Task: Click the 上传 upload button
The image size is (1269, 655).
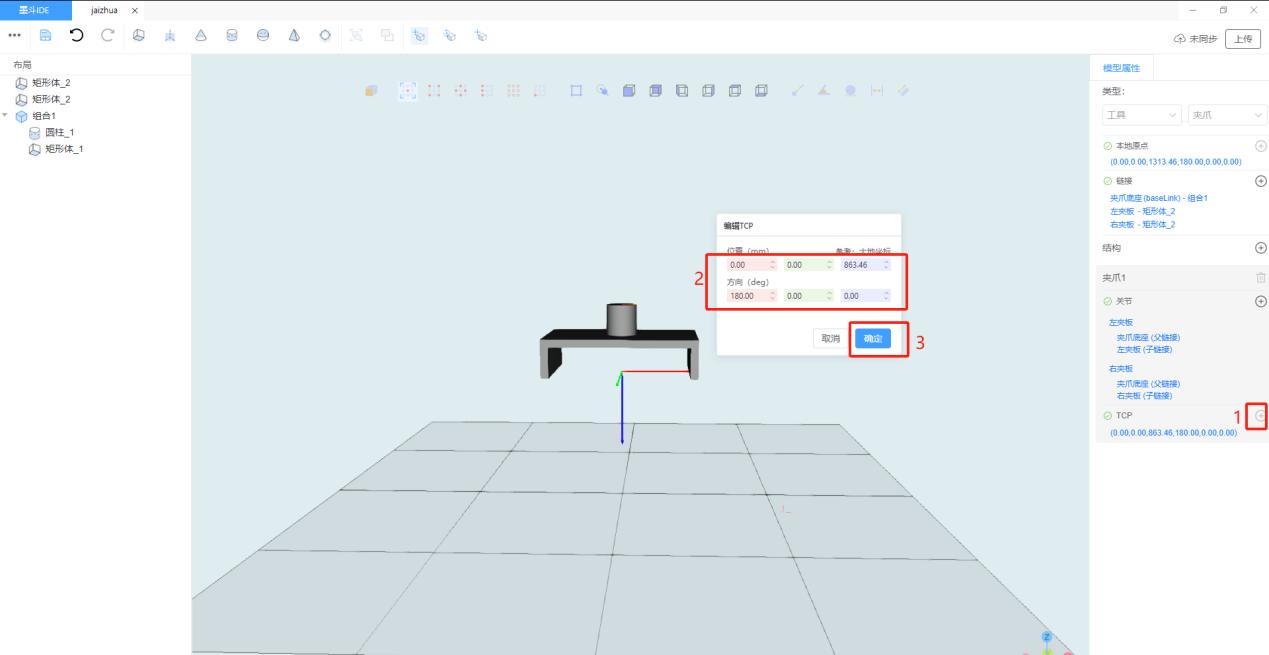Action: tap(1242, 39)
